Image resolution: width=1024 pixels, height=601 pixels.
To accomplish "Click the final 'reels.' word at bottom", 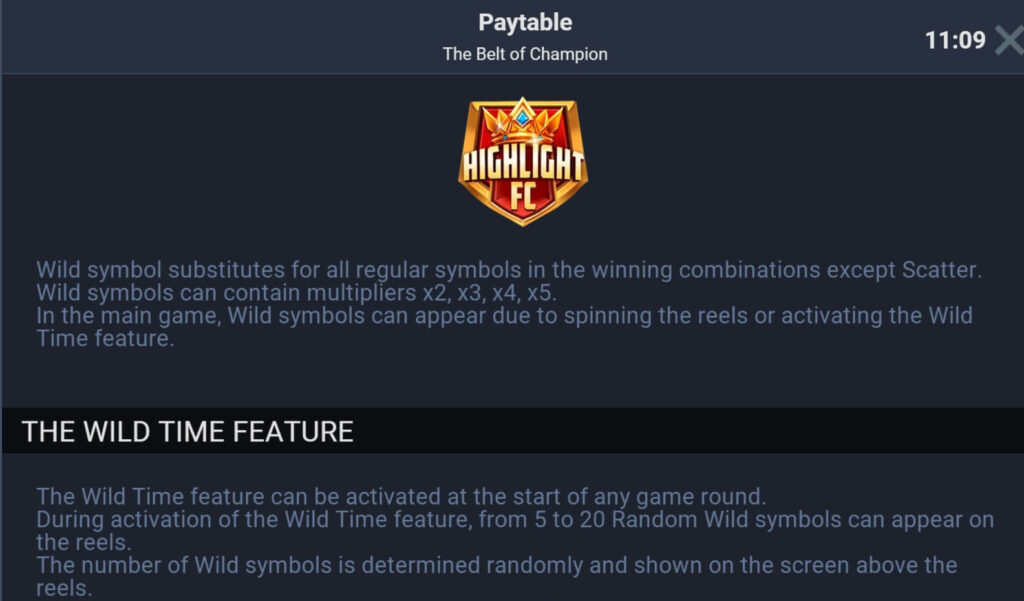I will coord(64,588).
